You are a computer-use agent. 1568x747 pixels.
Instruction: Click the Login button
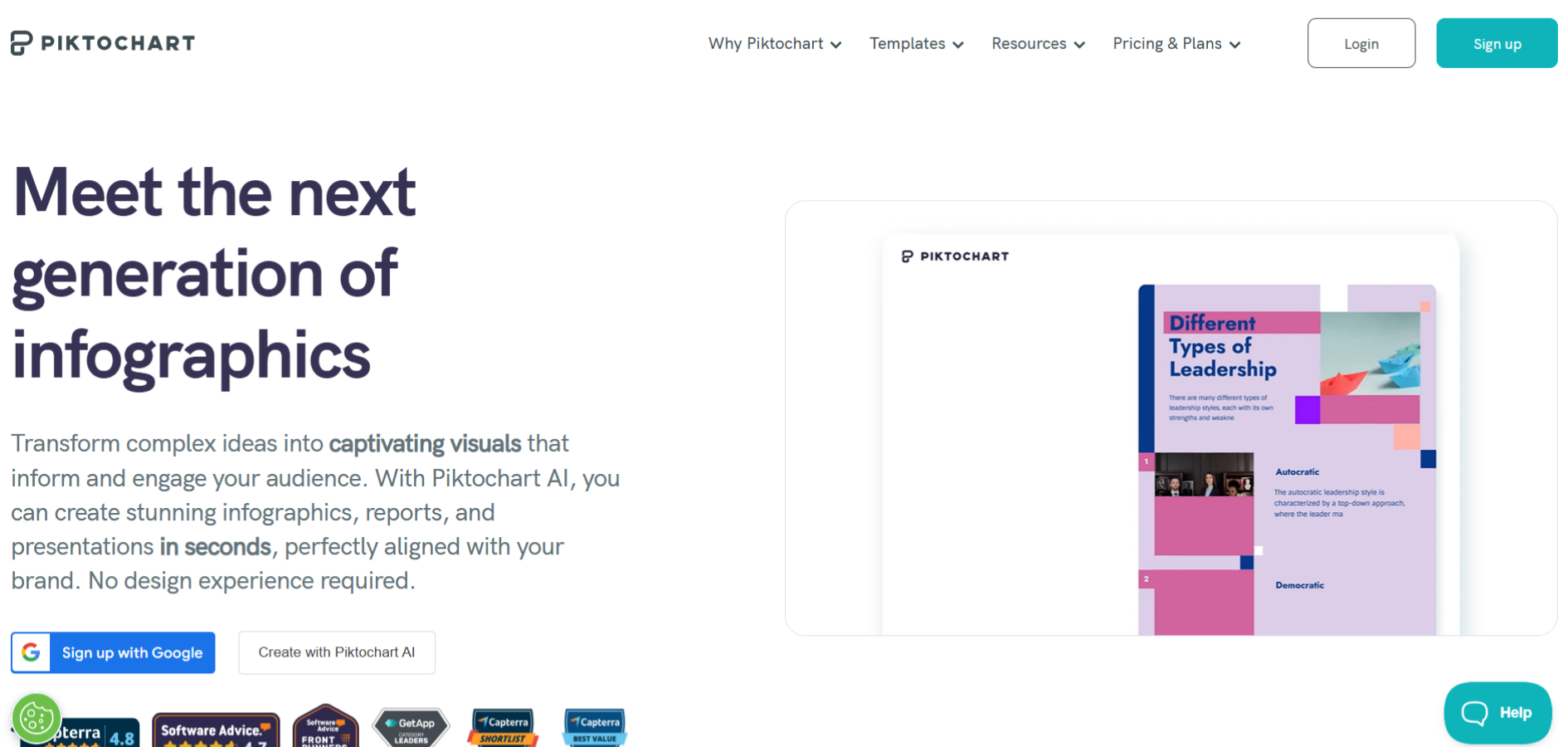pos(1361,43)
